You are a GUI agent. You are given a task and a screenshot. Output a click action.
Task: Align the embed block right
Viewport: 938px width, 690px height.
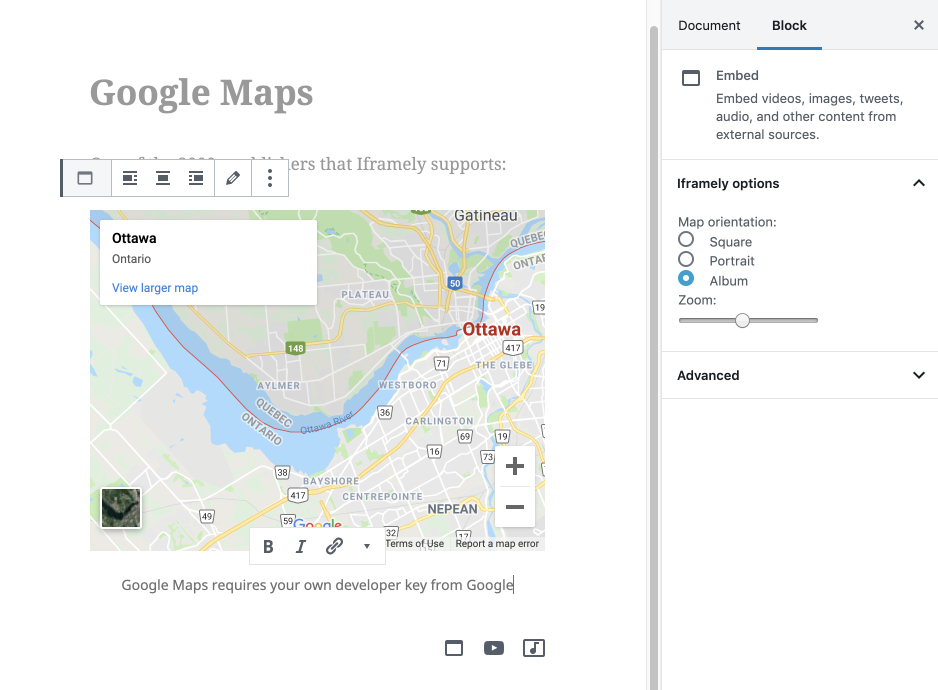point(196,178)
